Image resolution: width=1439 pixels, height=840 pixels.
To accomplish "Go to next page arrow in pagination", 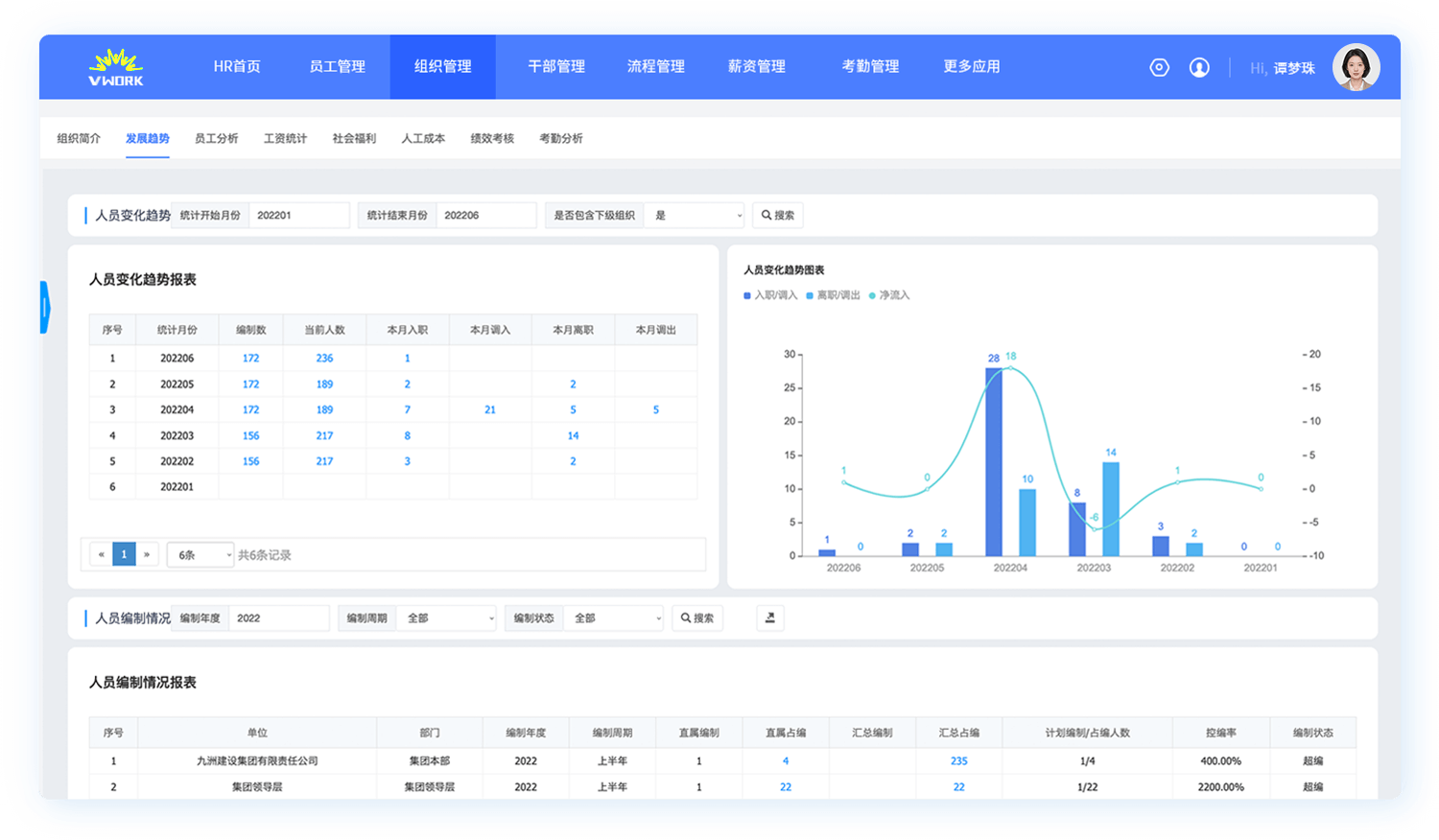I will click(147, 554).
